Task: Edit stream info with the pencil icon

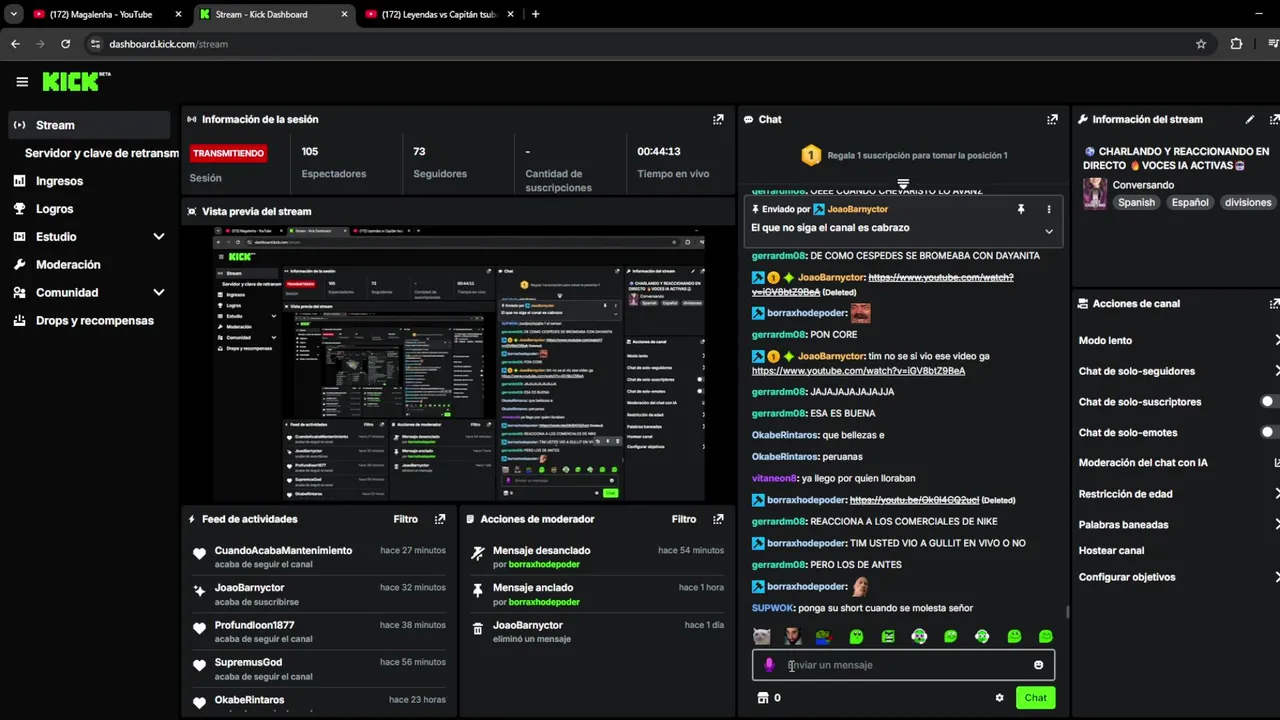Action: coord(1250,119)
